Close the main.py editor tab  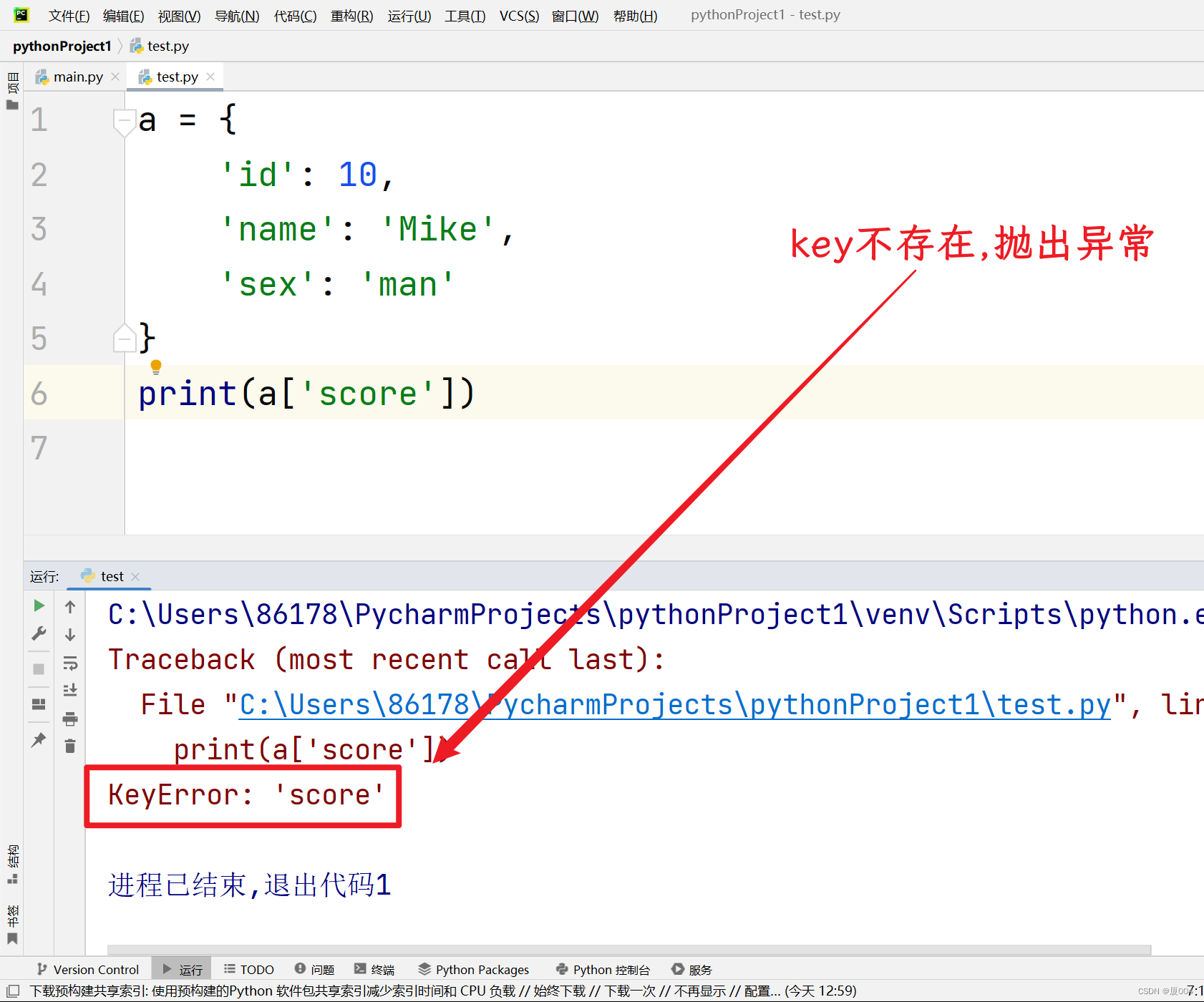115,77
